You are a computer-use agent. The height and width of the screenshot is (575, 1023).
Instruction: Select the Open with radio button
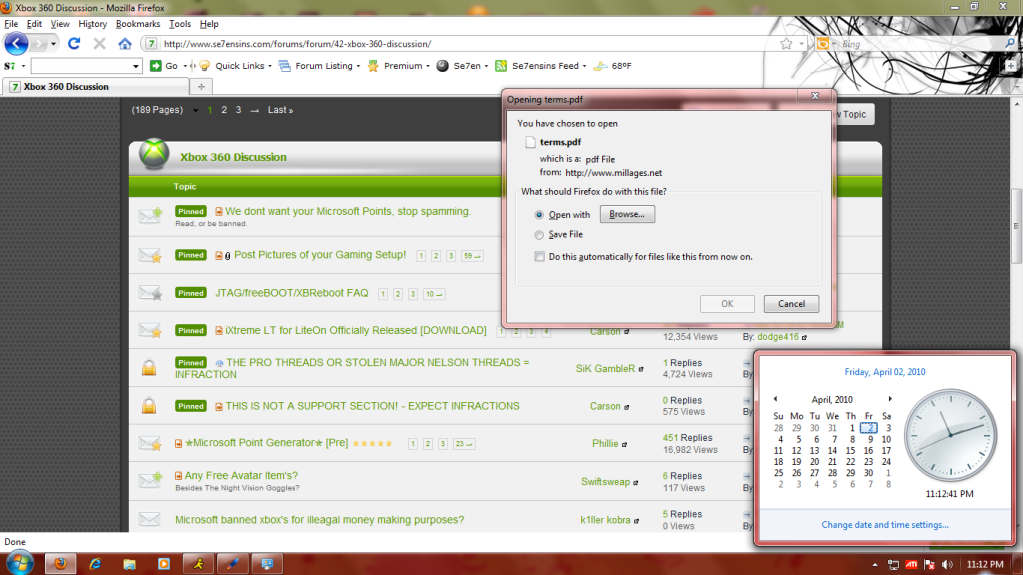[x=539, y=215]
